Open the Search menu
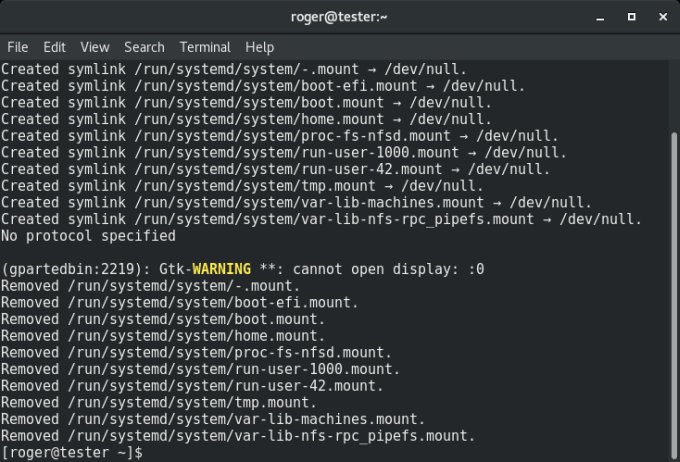Image resolution: width=680 pixels, height=462 pixels. pyautogui.click(x=144, y=47)
